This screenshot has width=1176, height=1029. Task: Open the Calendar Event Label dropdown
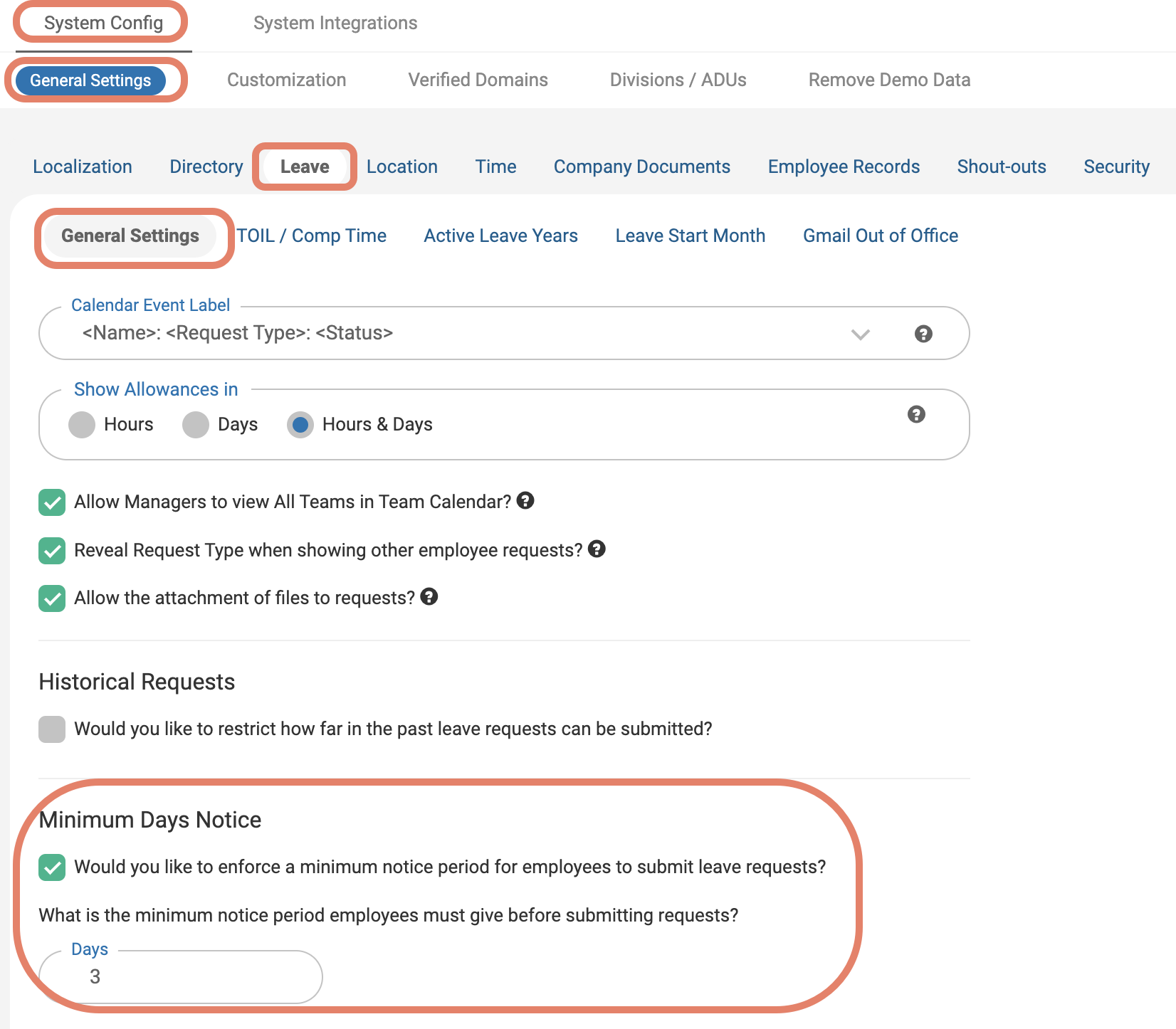coord(860,334)
